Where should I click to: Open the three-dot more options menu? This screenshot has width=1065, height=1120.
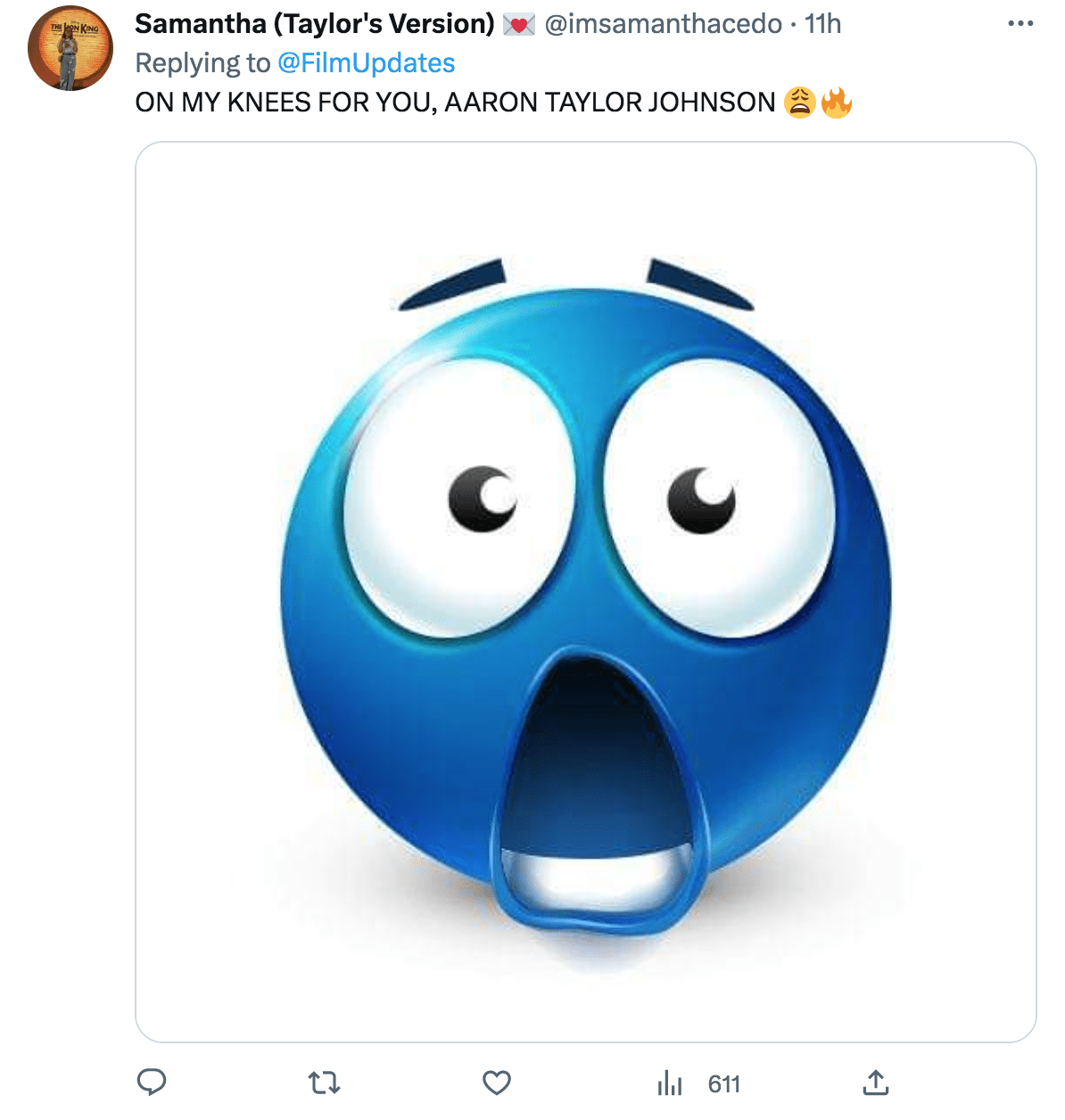pos(1020,23)
